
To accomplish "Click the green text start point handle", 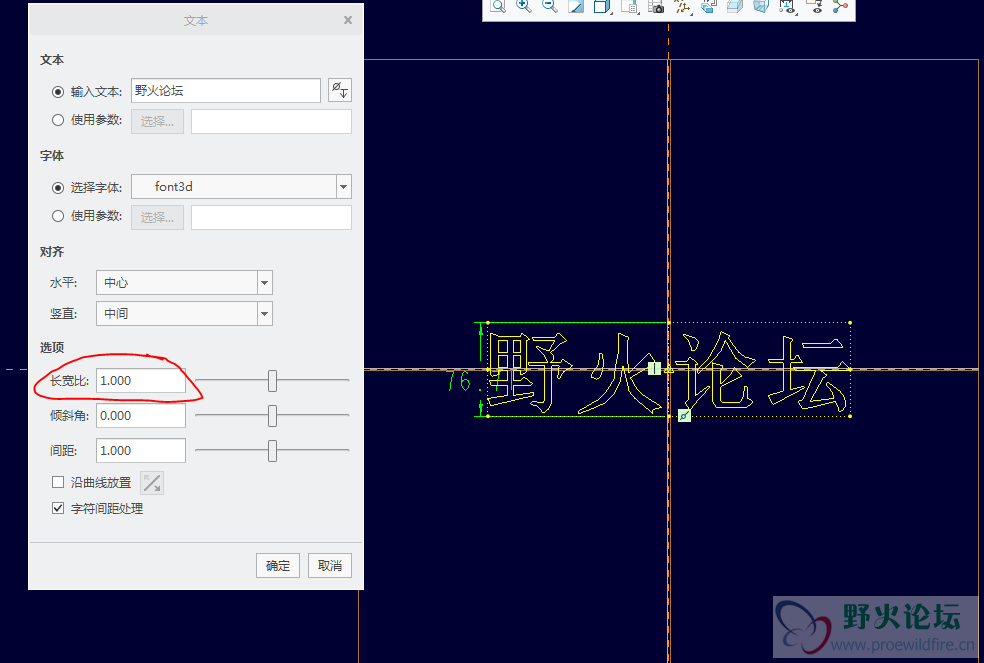I will 655,369.
